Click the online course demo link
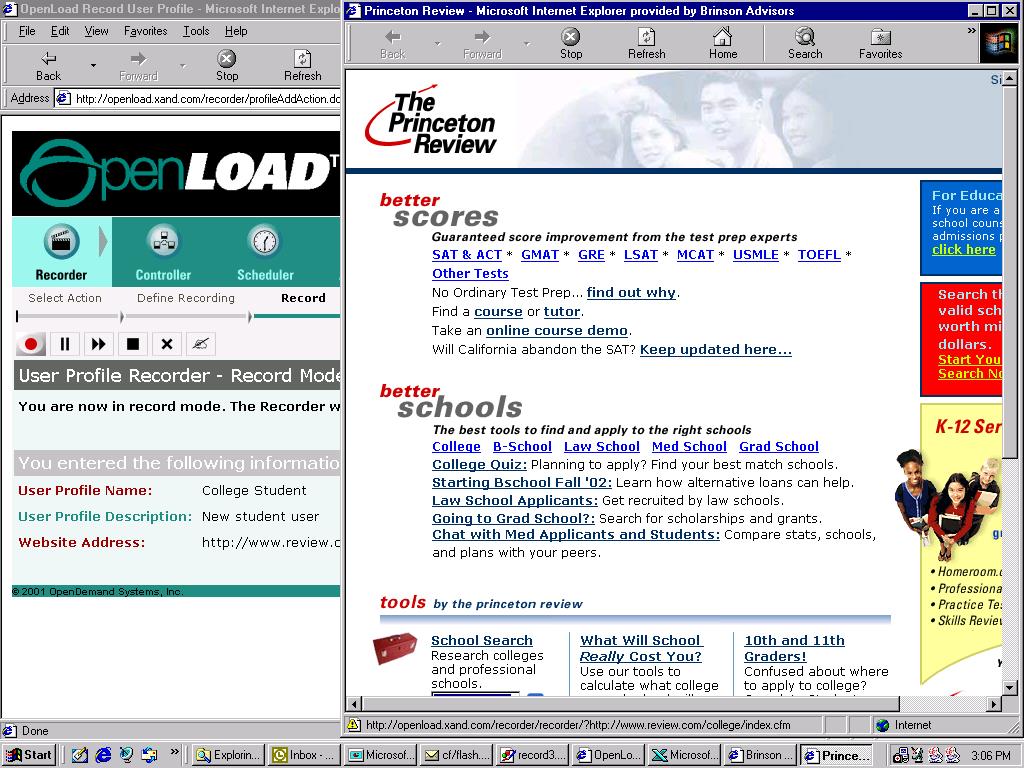This screenshot has height=768, width=1024. click(x=557, y=330)
